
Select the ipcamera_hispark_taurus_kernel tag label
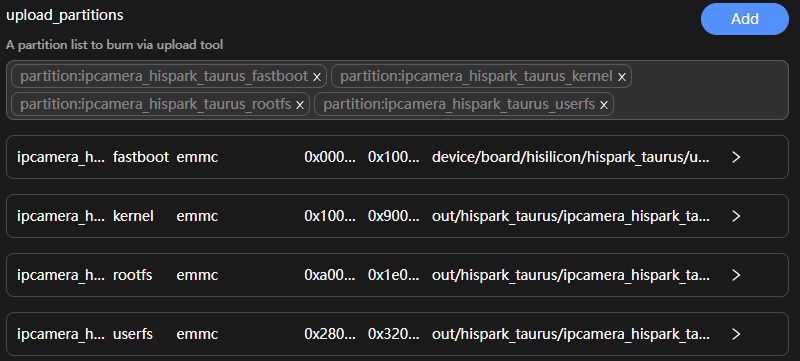(x=476, y=76)
